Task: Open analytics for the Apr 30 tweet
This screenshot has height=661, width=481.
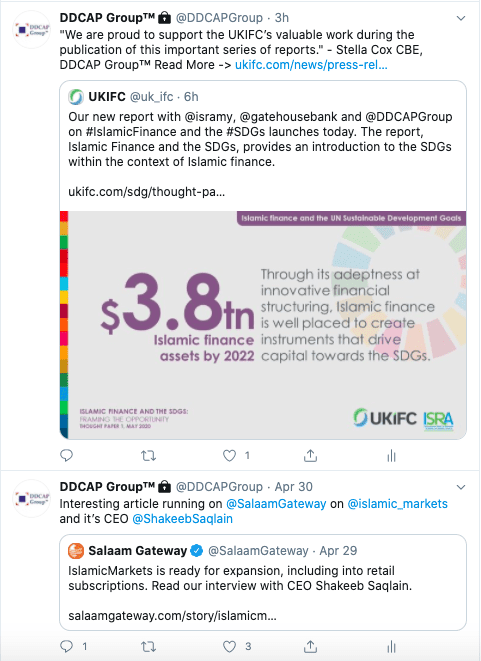Action: click(x=391, y=646)
